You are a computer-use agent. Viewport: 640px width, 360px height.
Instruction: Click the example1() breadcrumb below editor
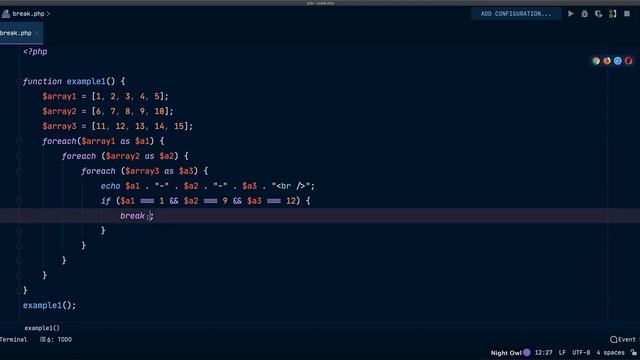click(x=42, y=328)
